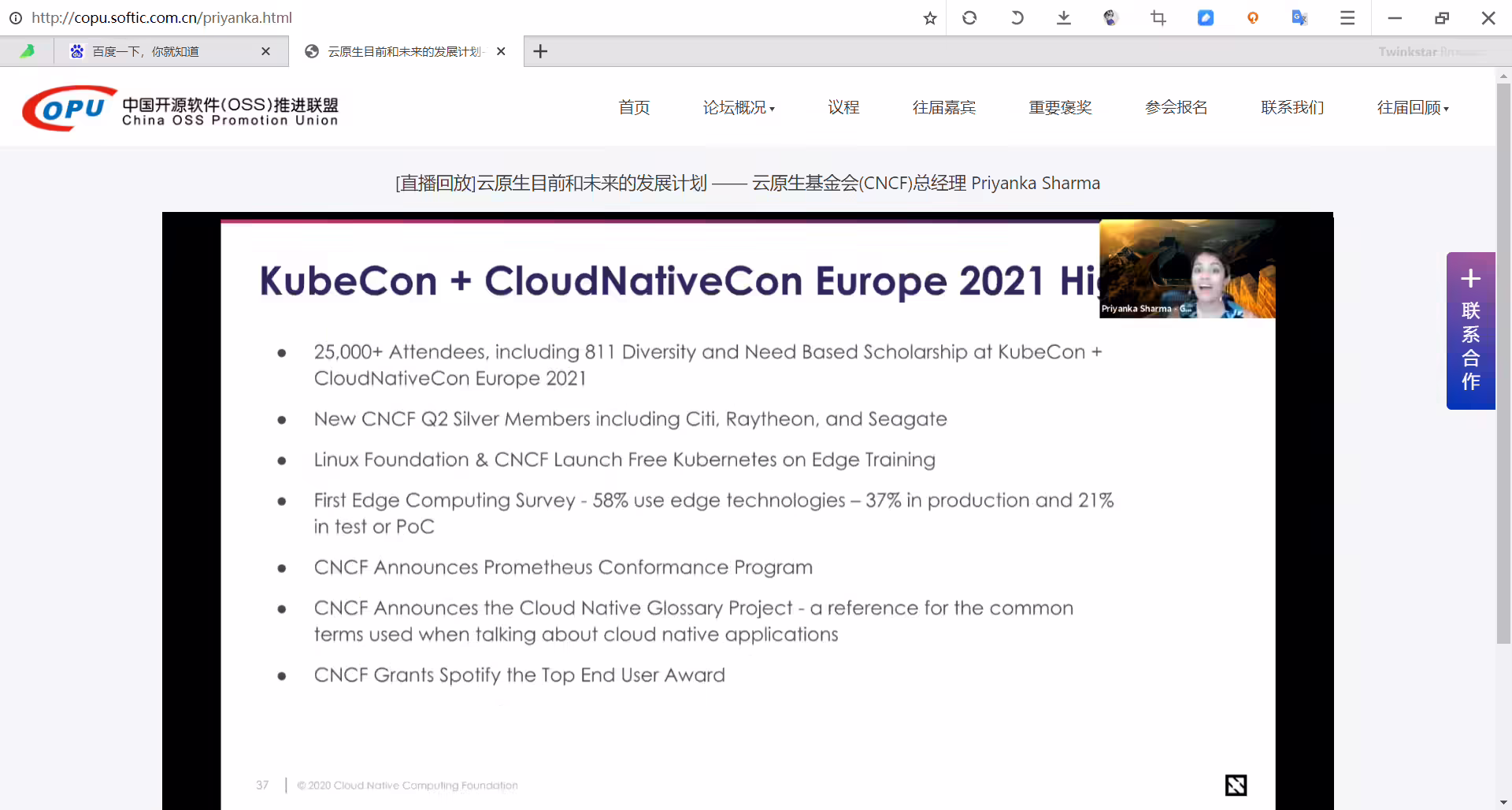Open the 议程 menu item
Screen dimensions: 1512x810
843,107
